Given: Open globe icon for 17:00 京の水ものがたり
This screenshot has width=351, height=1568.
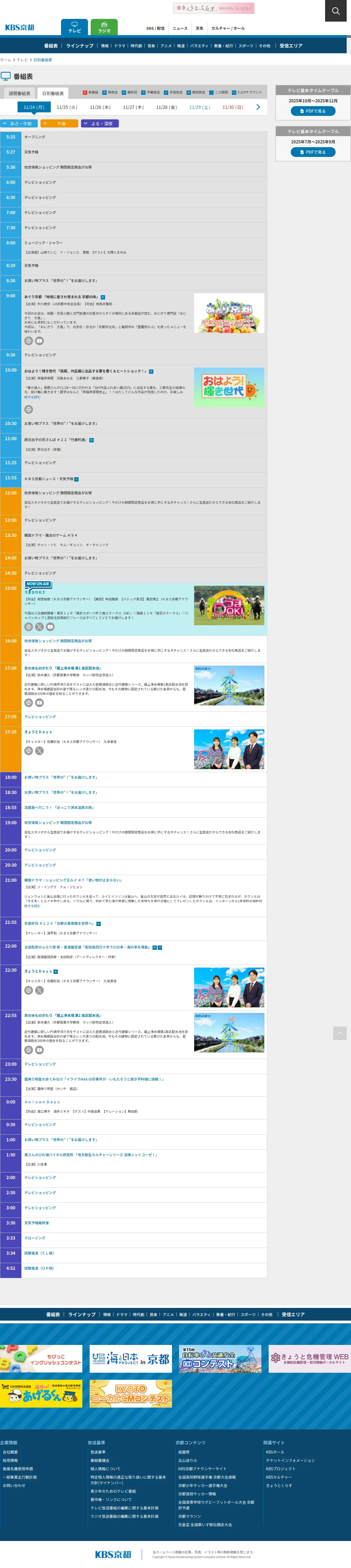Looking at the screenshot, I should [28, 702].
